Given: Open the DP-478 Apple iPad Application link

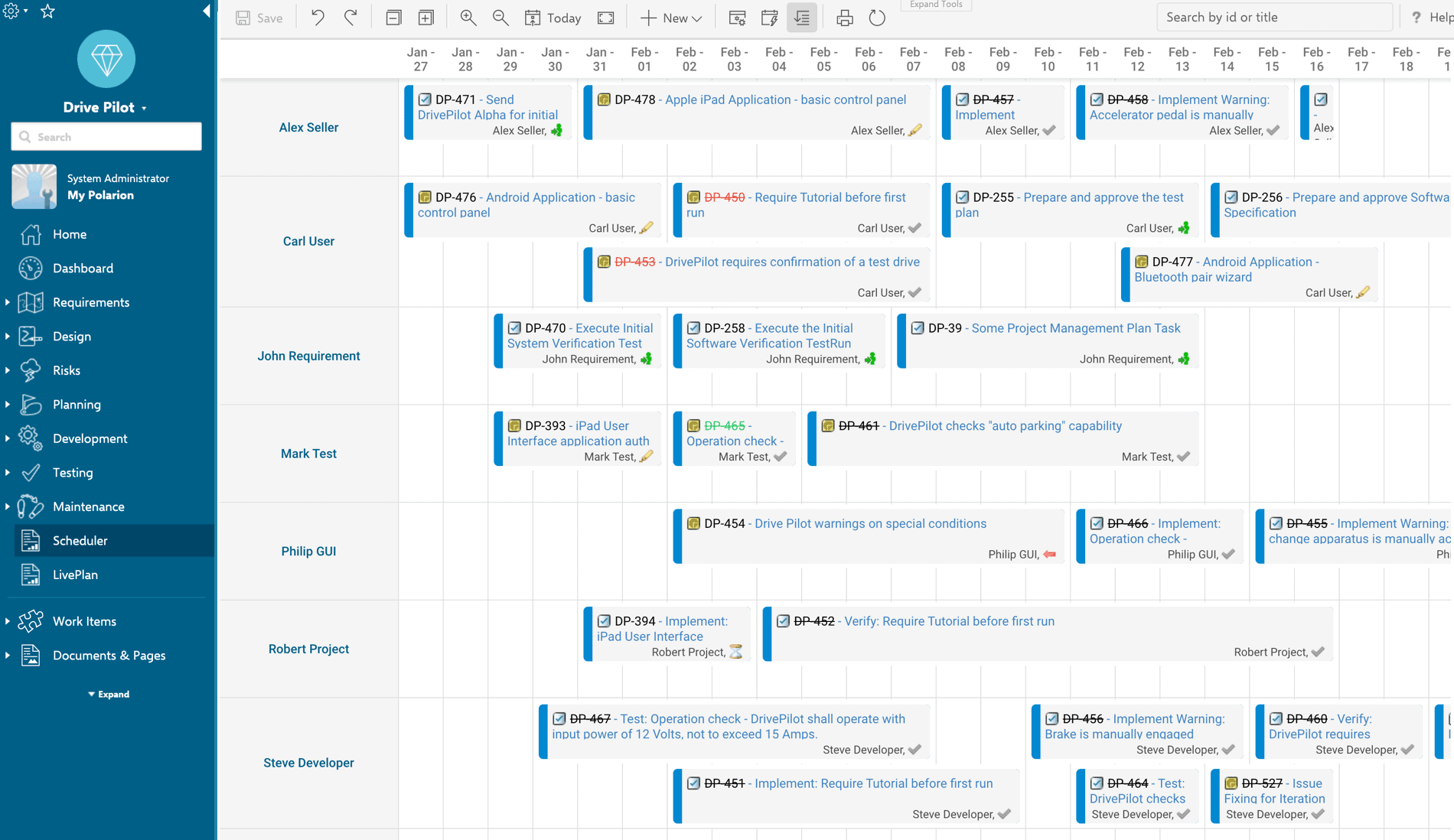Looking at the screenshot, I should (786, 99).
